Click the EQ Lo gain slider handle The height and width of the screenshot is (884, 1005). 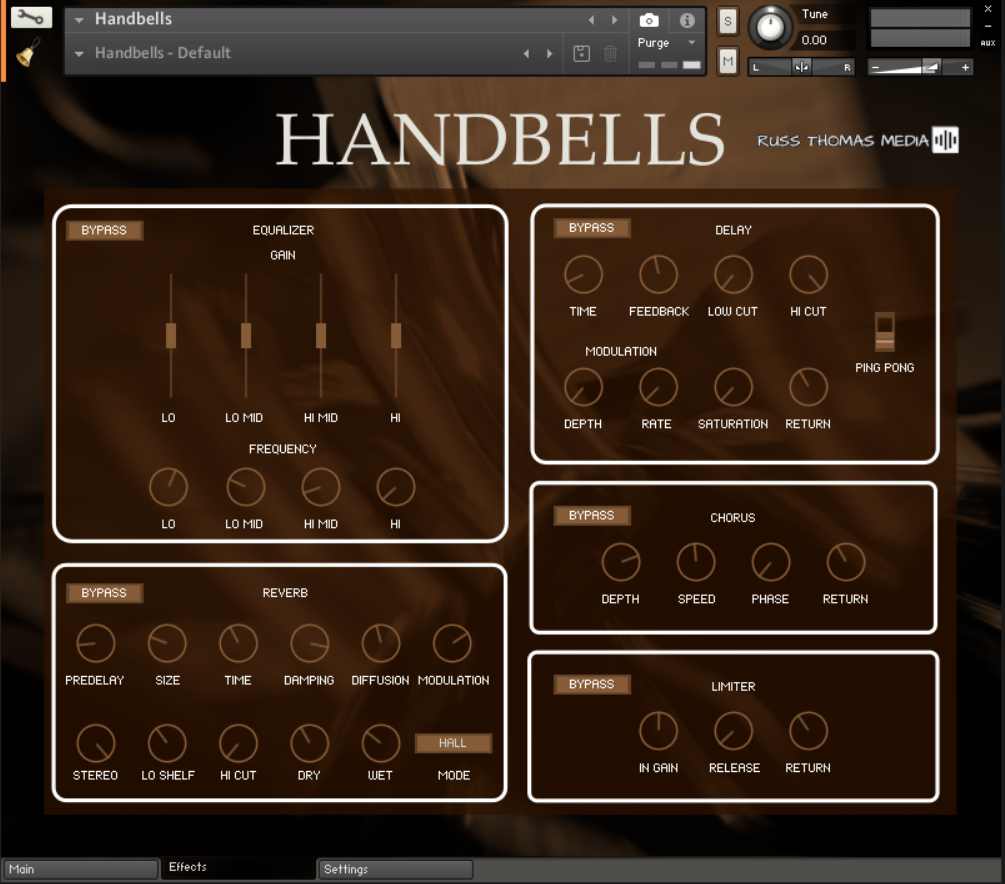point(171,336)
